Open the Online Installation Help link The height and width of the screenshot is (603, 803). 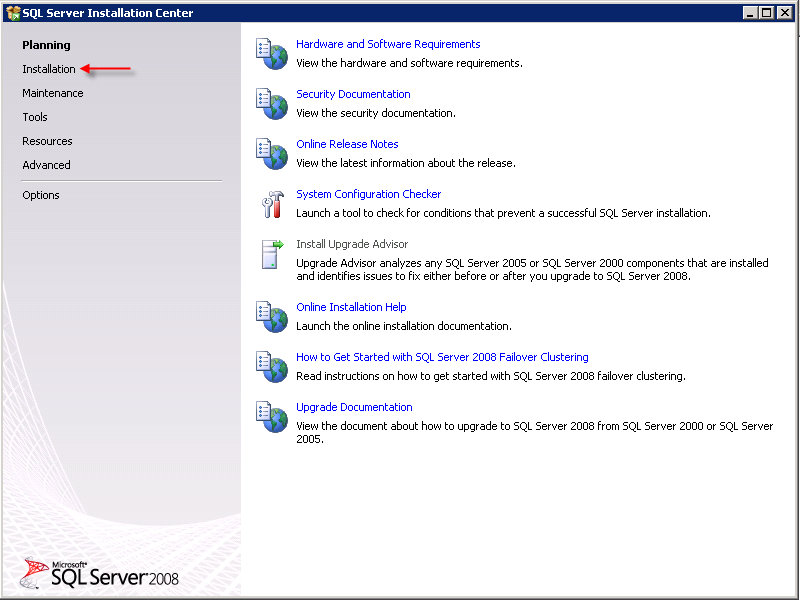point(351,307)
